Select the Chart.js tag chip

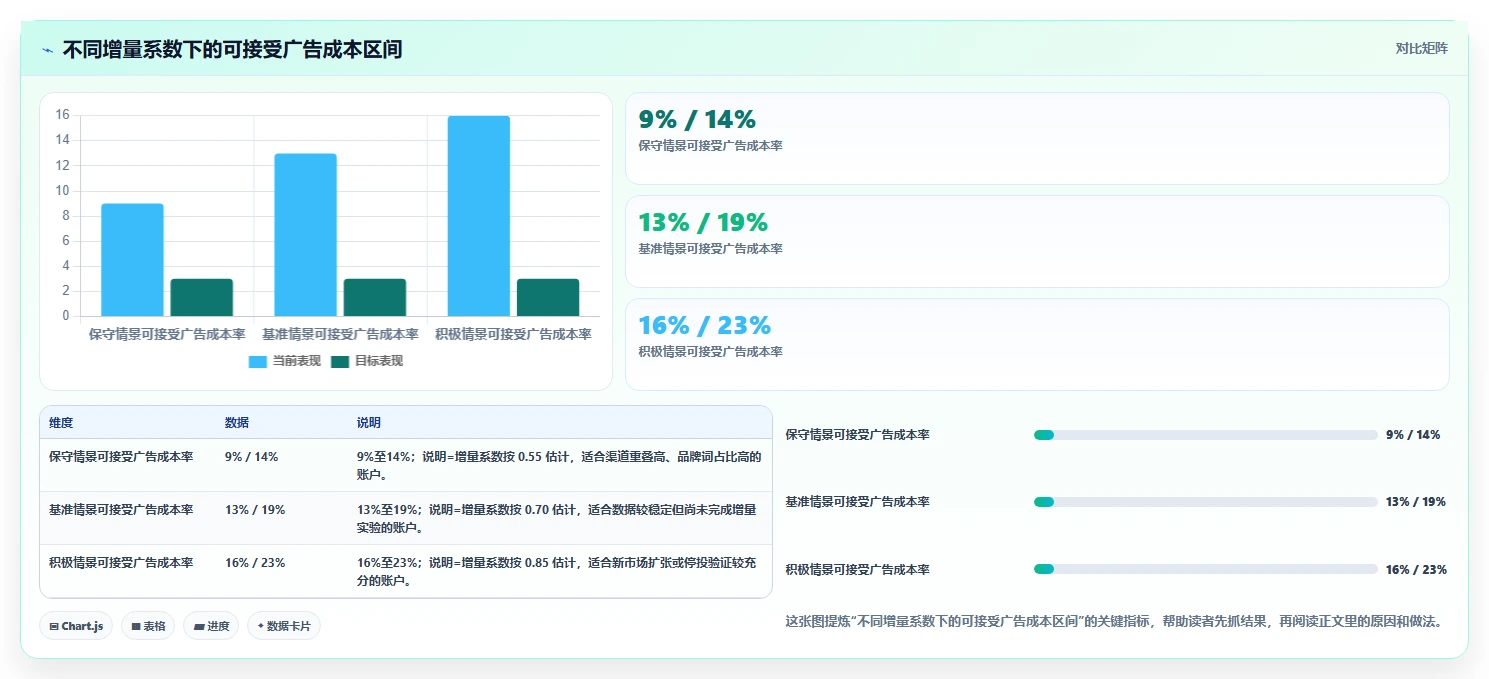(x=77, y=626)
